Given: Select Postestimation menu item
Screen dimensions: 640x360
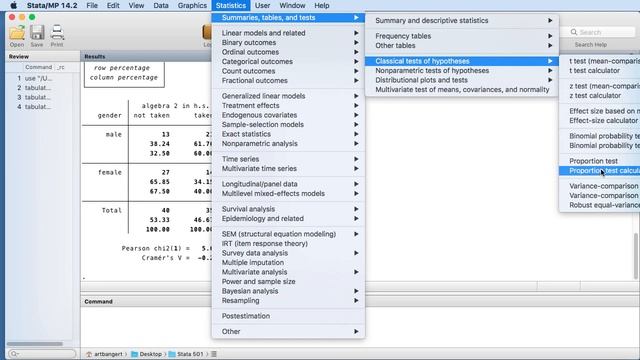Looking at the screenshot, I should coord(288,316).
